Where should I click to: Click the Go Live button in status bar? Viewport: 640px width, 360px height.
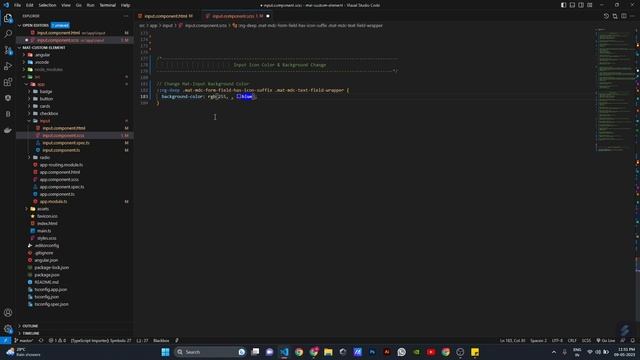point(606,340)
